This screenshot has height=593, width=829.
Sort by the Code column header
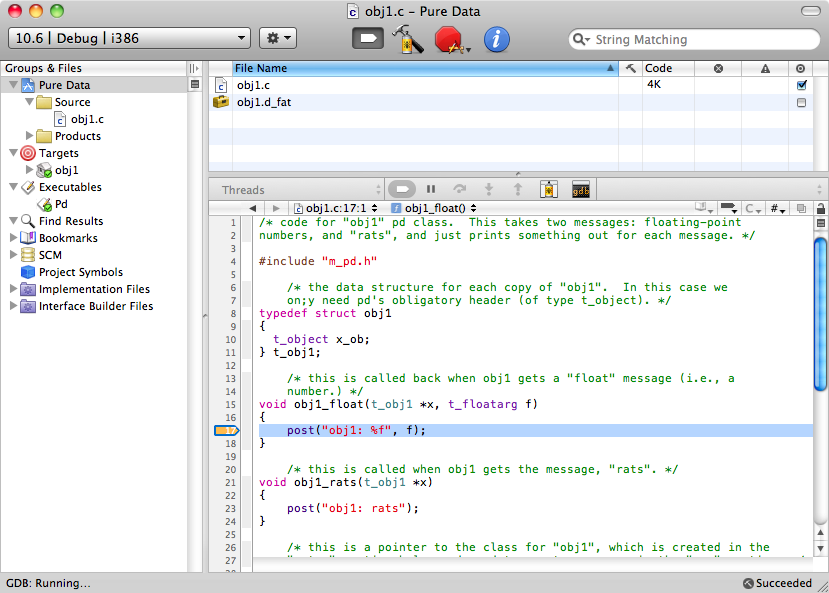(668, 68)
